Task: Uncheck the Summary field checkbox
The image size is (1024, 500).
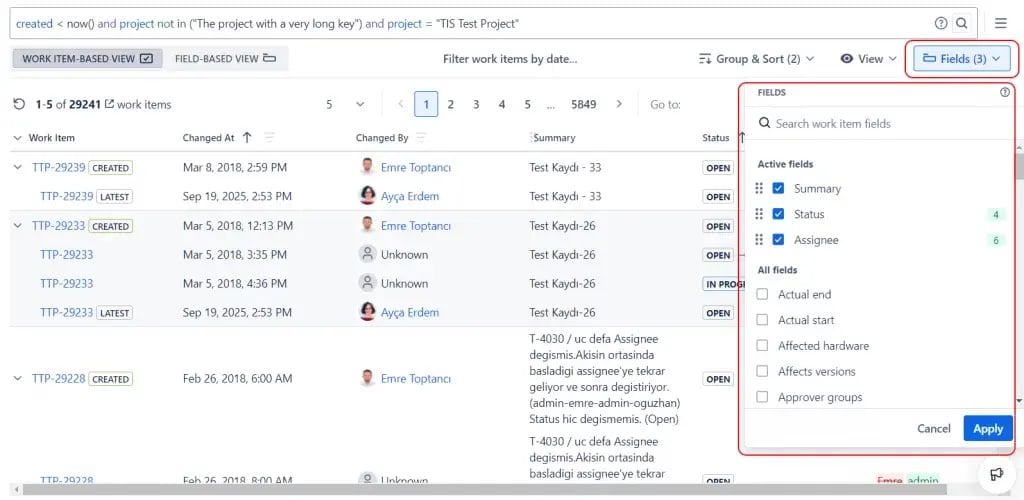Action: click(778, 188)
